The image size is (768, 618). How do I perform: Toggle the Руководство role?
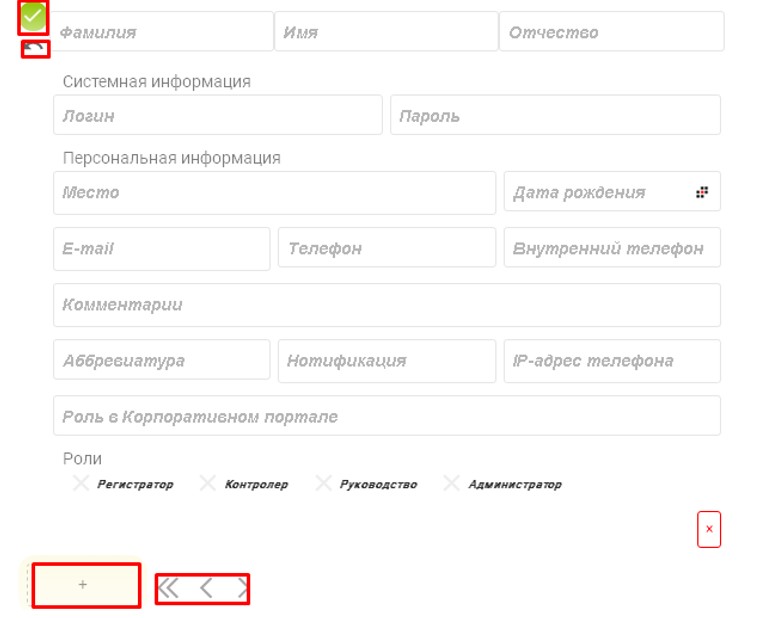(x=323, y=484)
